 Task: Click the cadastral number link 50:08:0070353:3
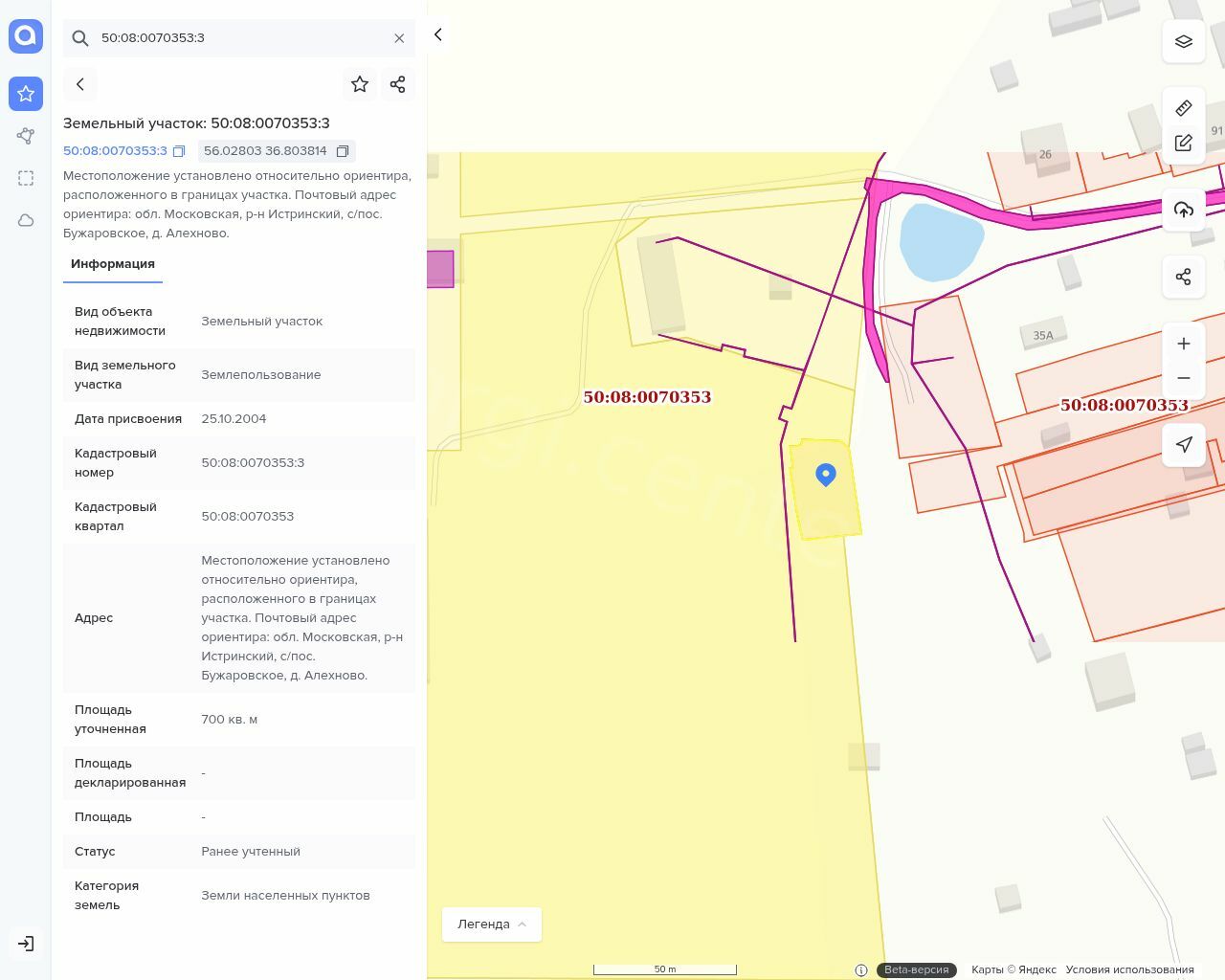pos(115,151)
